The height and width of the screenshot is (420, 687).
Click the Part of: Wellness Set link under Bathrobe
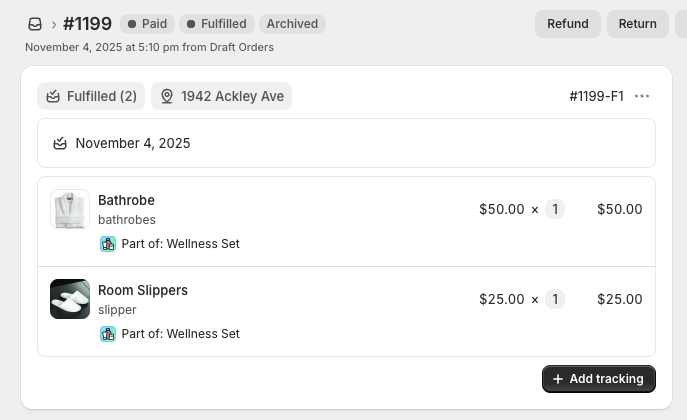pyautogui.click(x=180, y=244)
